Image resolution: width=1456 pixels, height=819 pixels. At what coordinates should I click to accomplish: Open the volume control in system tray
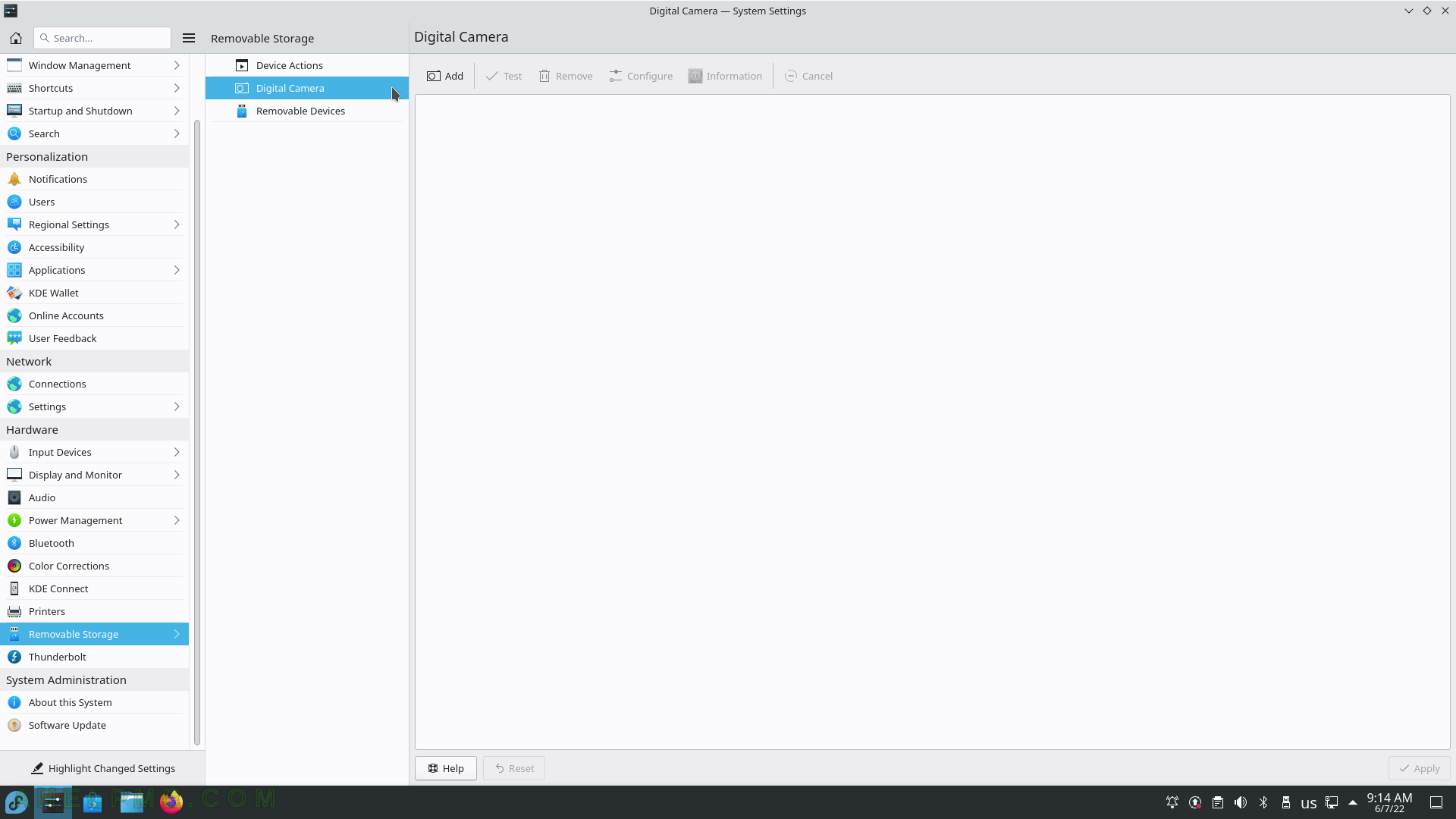[1241, 802]
